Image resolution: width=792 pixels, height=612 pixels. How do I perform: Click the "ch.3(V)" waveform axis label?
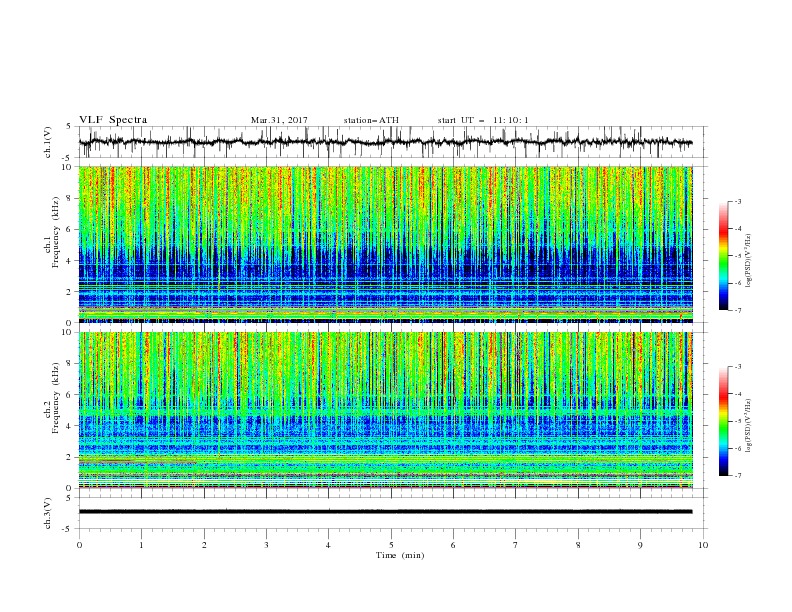coord(48,513)
